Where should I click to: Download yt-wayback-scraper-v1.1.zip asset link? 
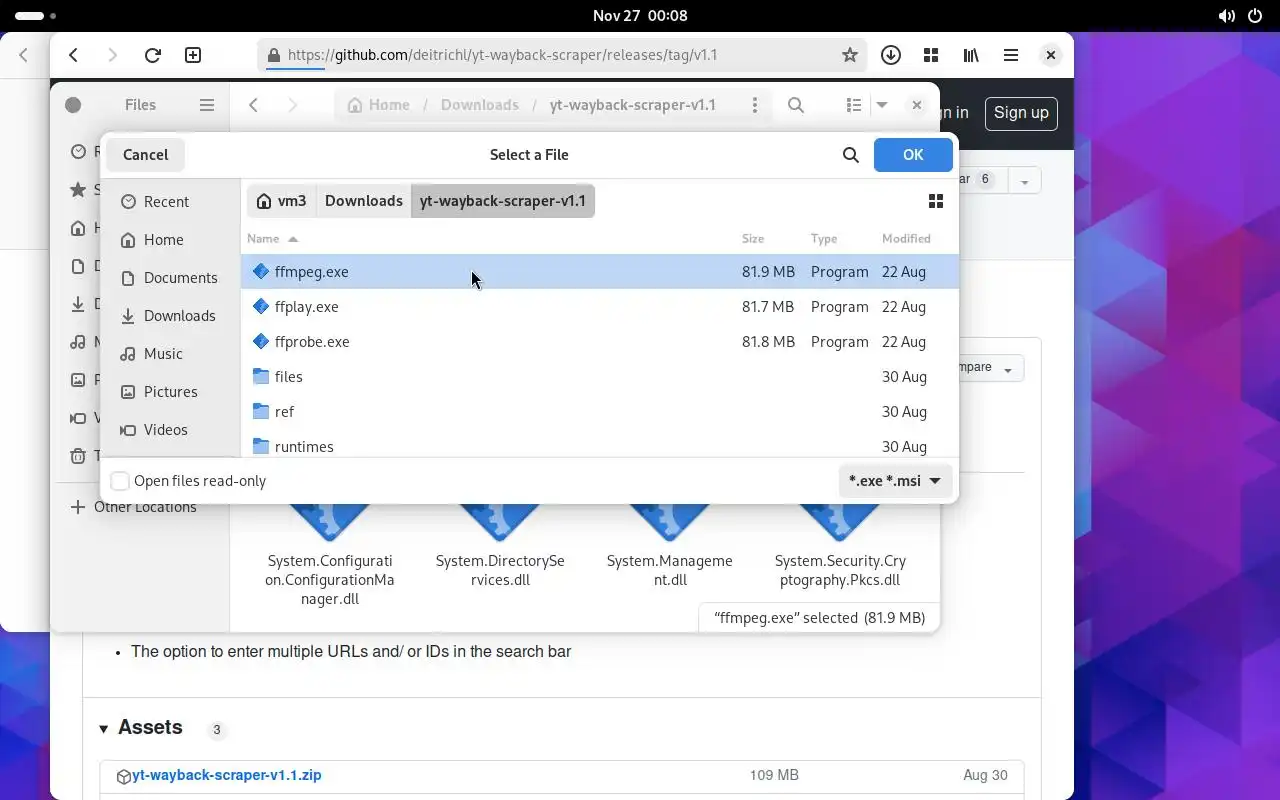227,775
